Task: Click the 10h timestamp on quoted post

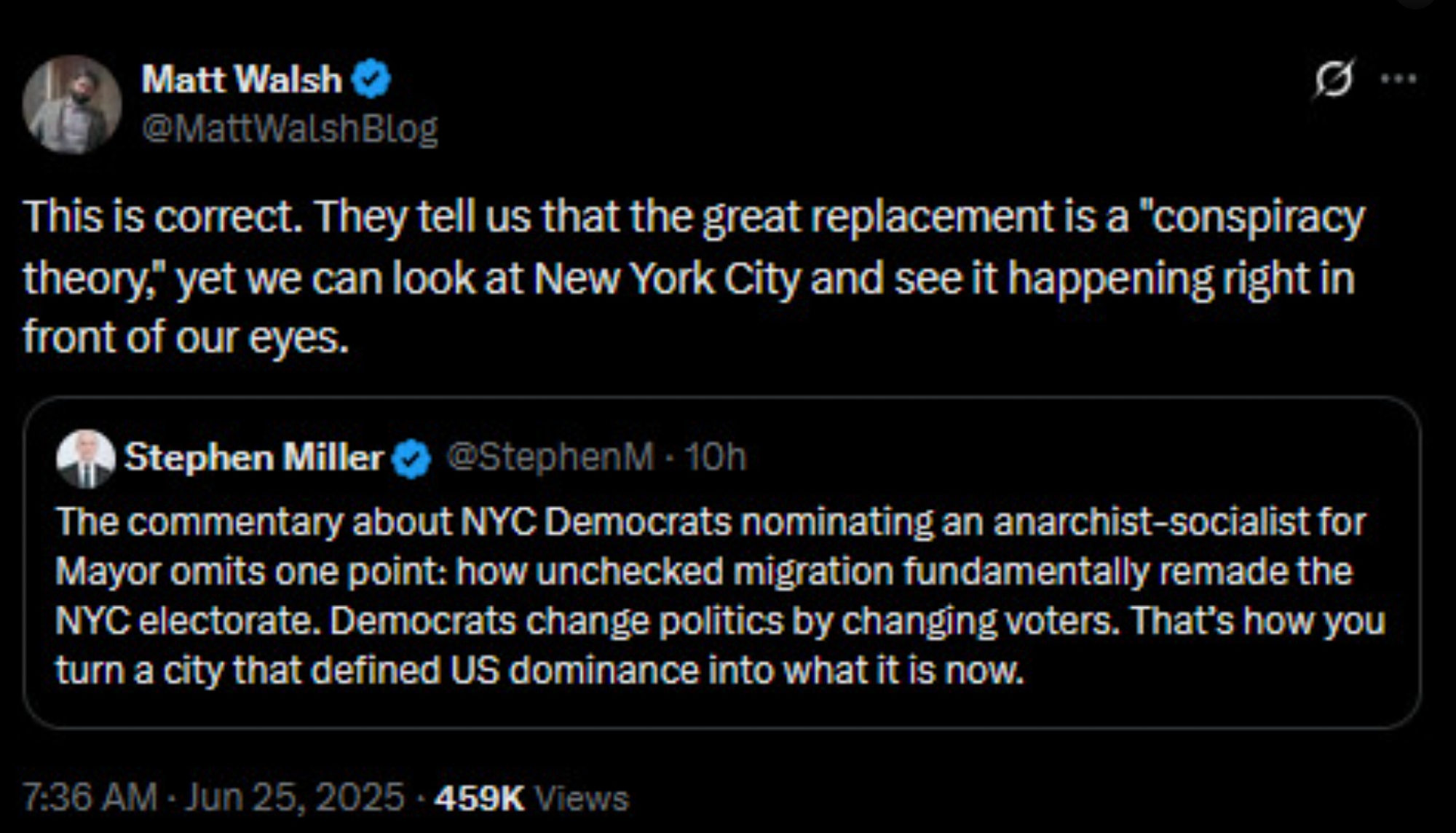Action: point(716,457)
